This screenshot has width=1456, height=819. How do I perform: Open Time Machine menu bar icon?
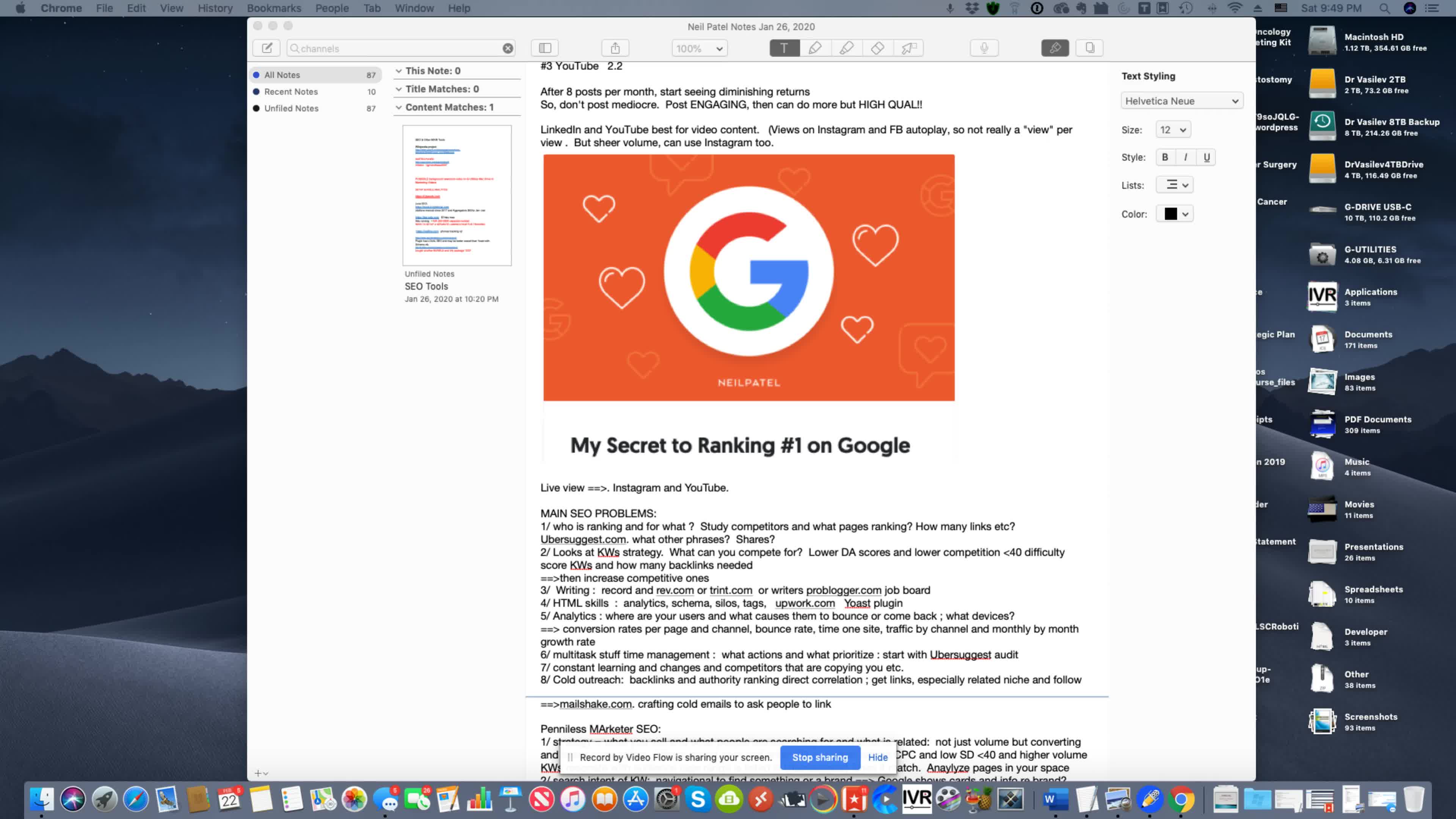click(1186, 8)
